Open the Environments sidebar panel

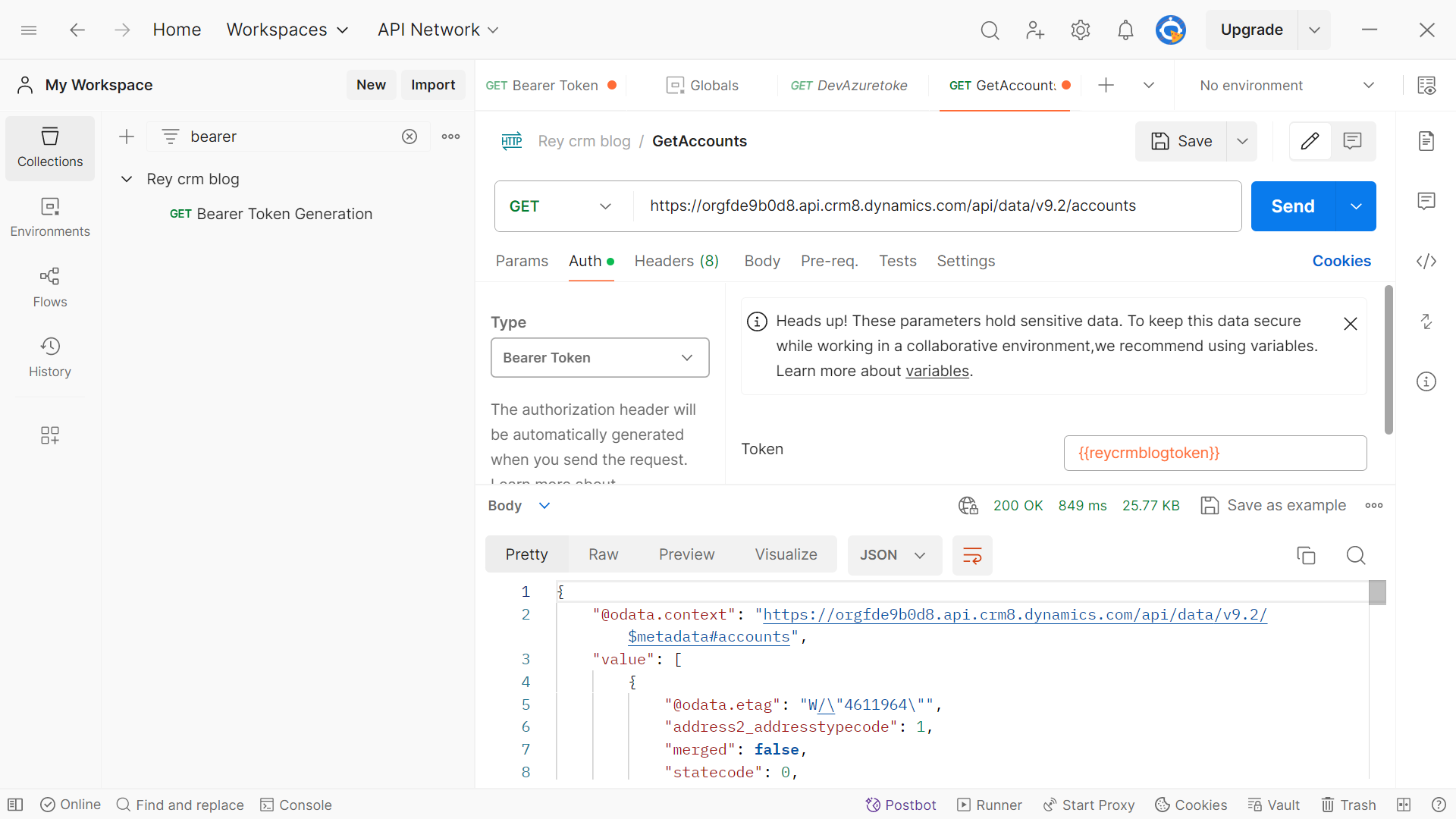50,218
